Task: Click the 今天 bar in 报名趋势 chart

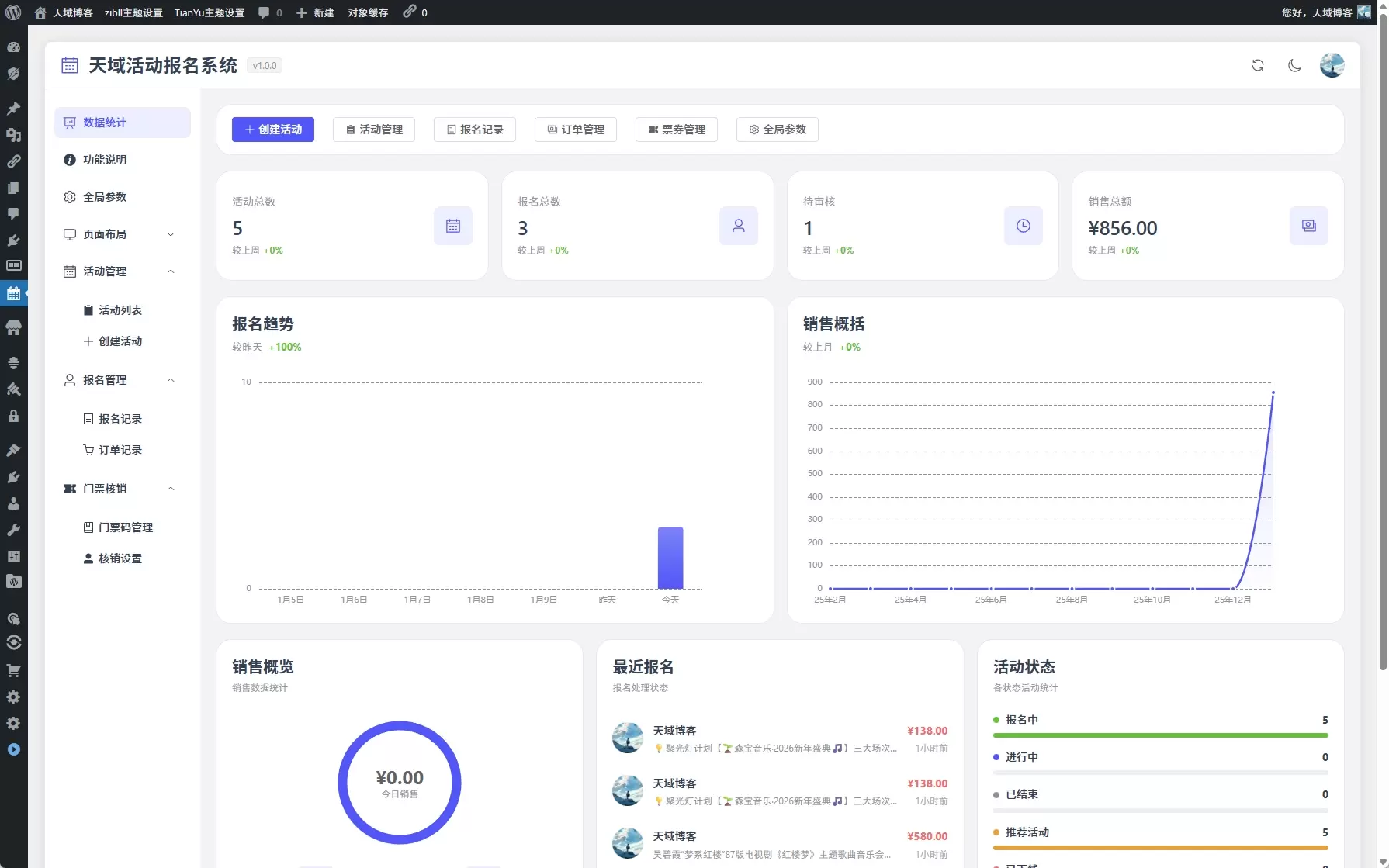Action: [x=670, y=558]
